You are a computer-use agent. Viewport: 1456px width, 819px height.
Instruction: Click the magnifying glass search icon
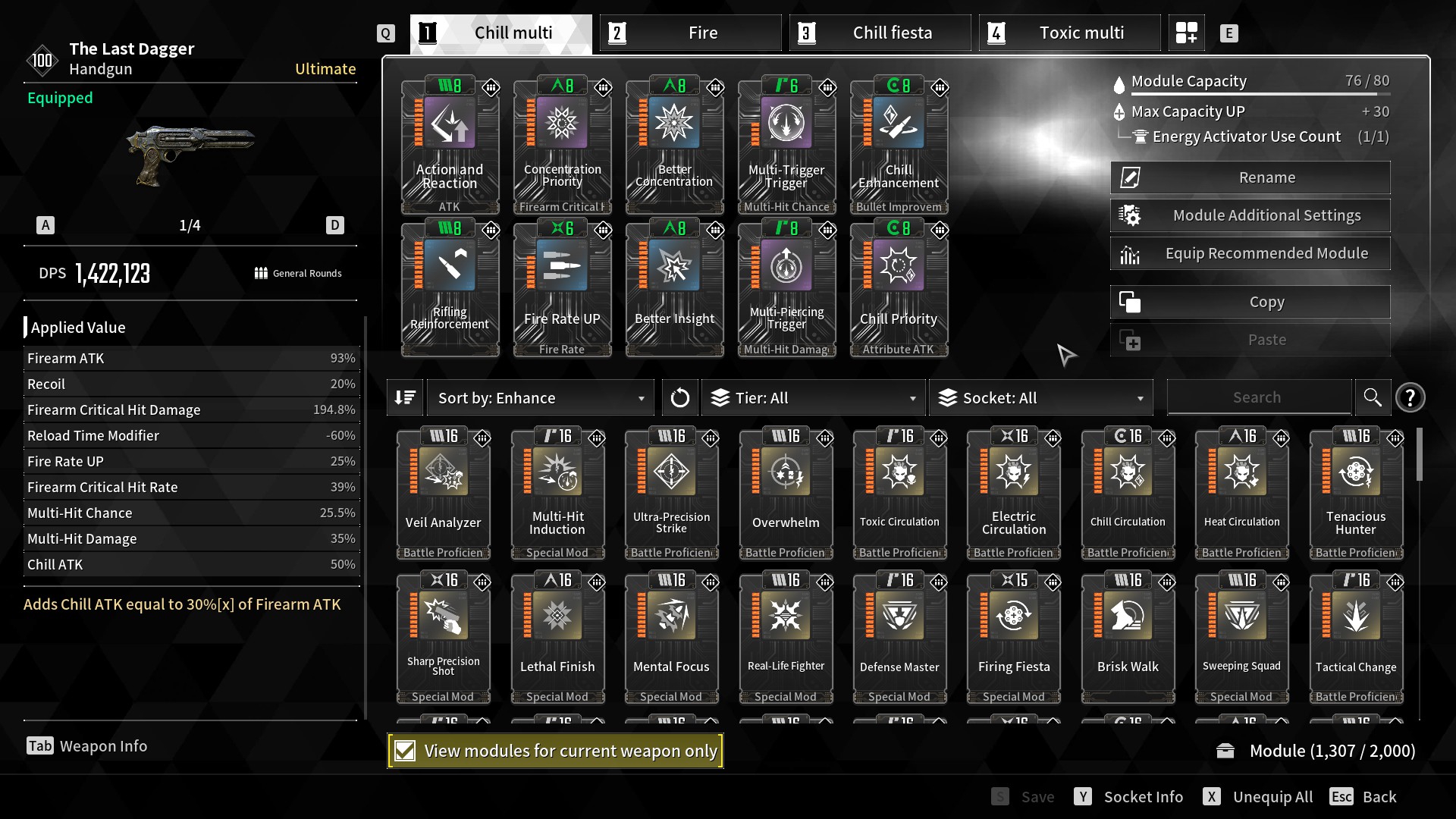tap(1372, 397)
